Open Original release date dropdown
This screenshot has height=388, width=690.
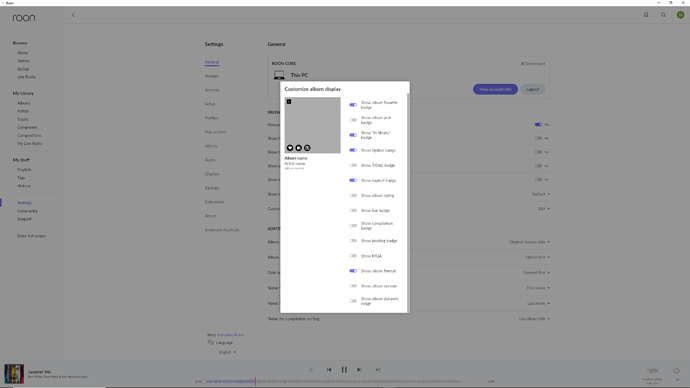tap(529, 242)
